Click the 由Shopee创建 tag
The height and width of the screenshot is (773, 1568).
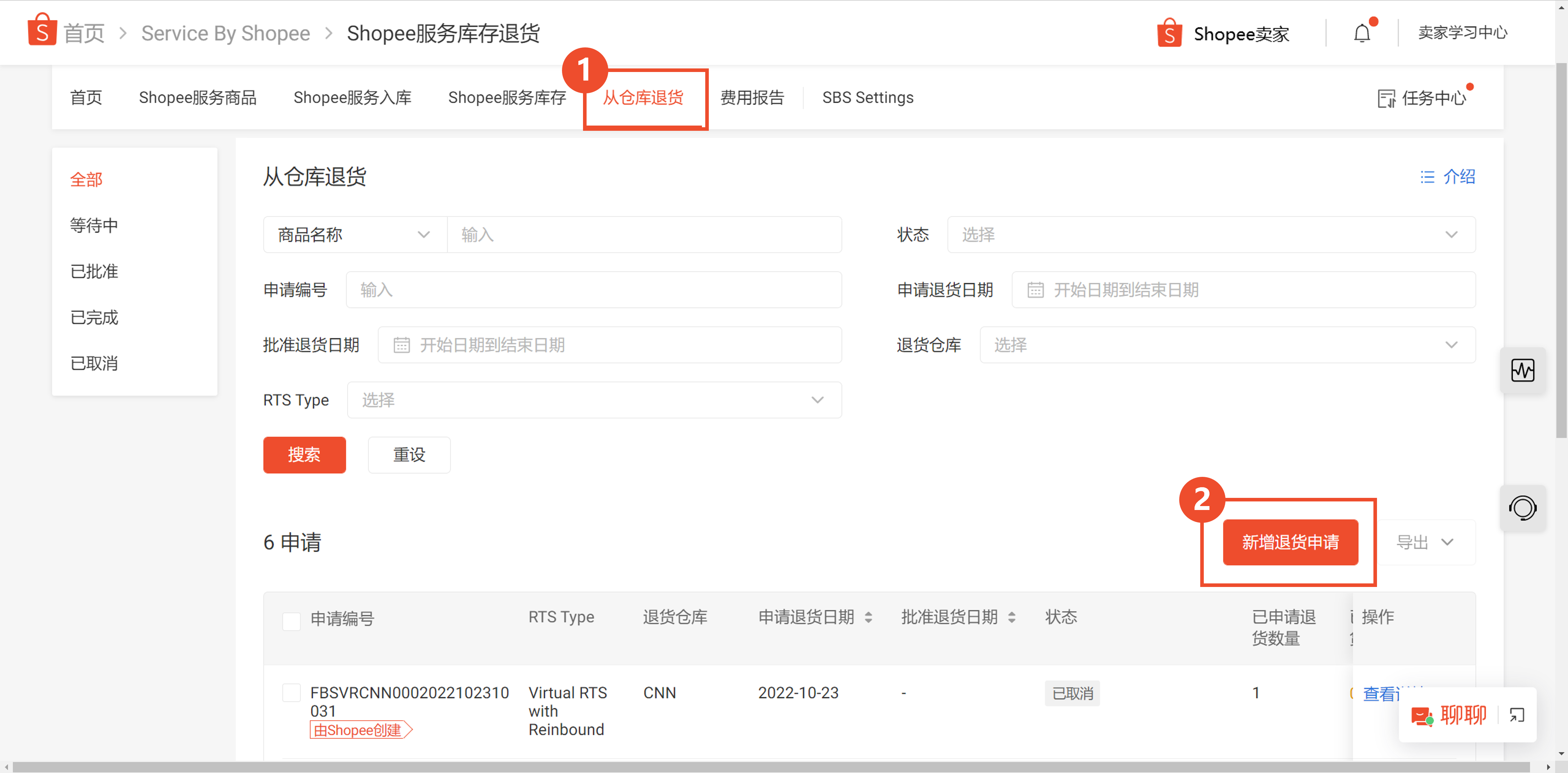click(x=360, y=730)
